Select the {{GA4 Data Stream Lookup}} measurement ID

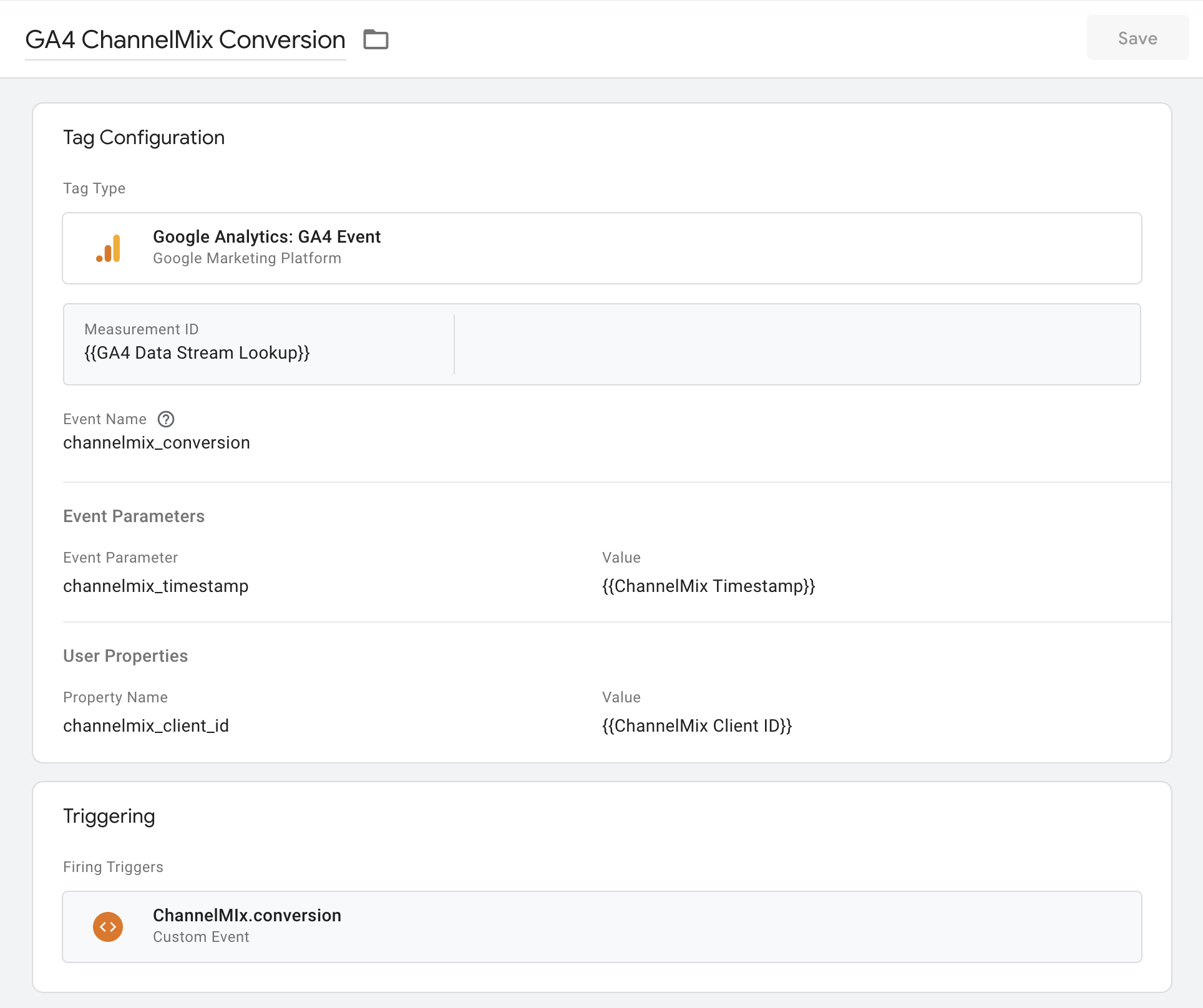pos(197,353)
